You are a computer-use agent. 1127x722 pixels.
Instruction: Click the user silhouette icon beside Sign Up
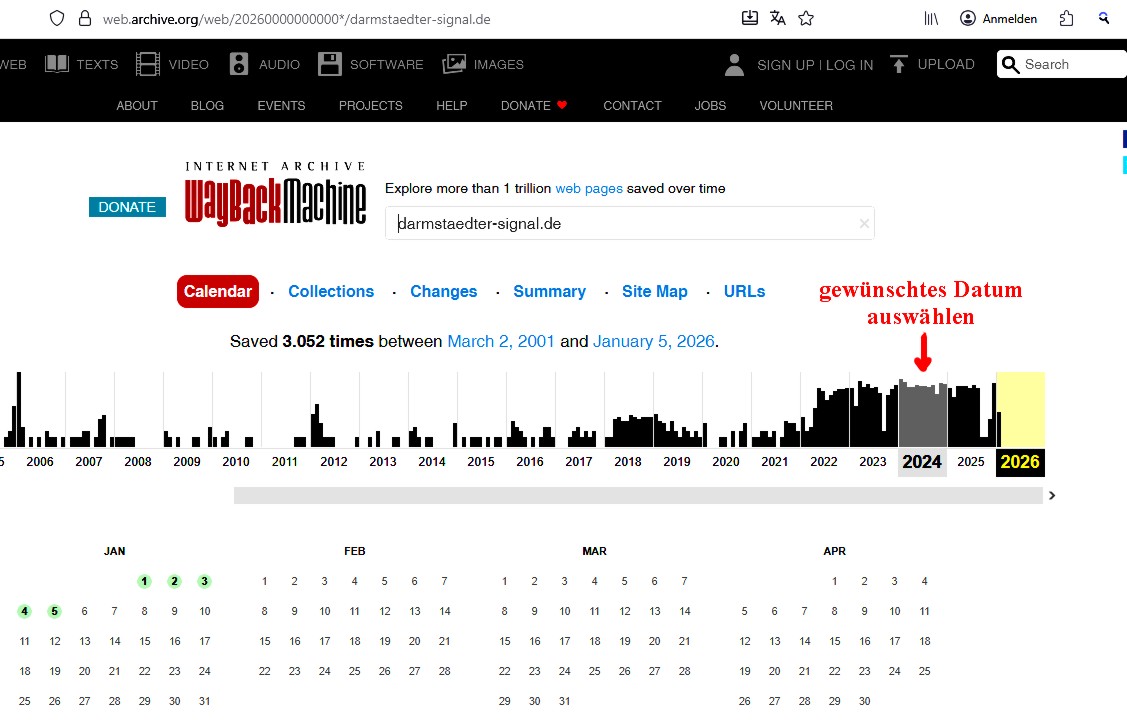click(x=735, y=65)
